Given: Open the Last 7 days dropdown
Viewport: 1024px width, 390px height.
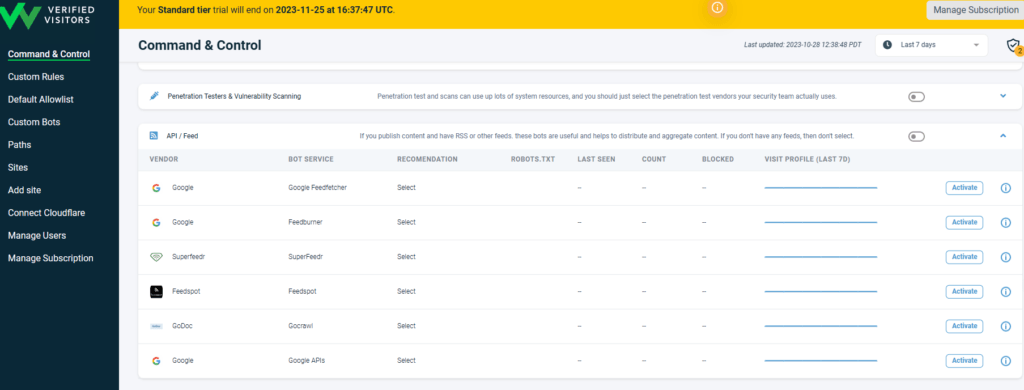Looking at the screenshot, I should (931, 45).
